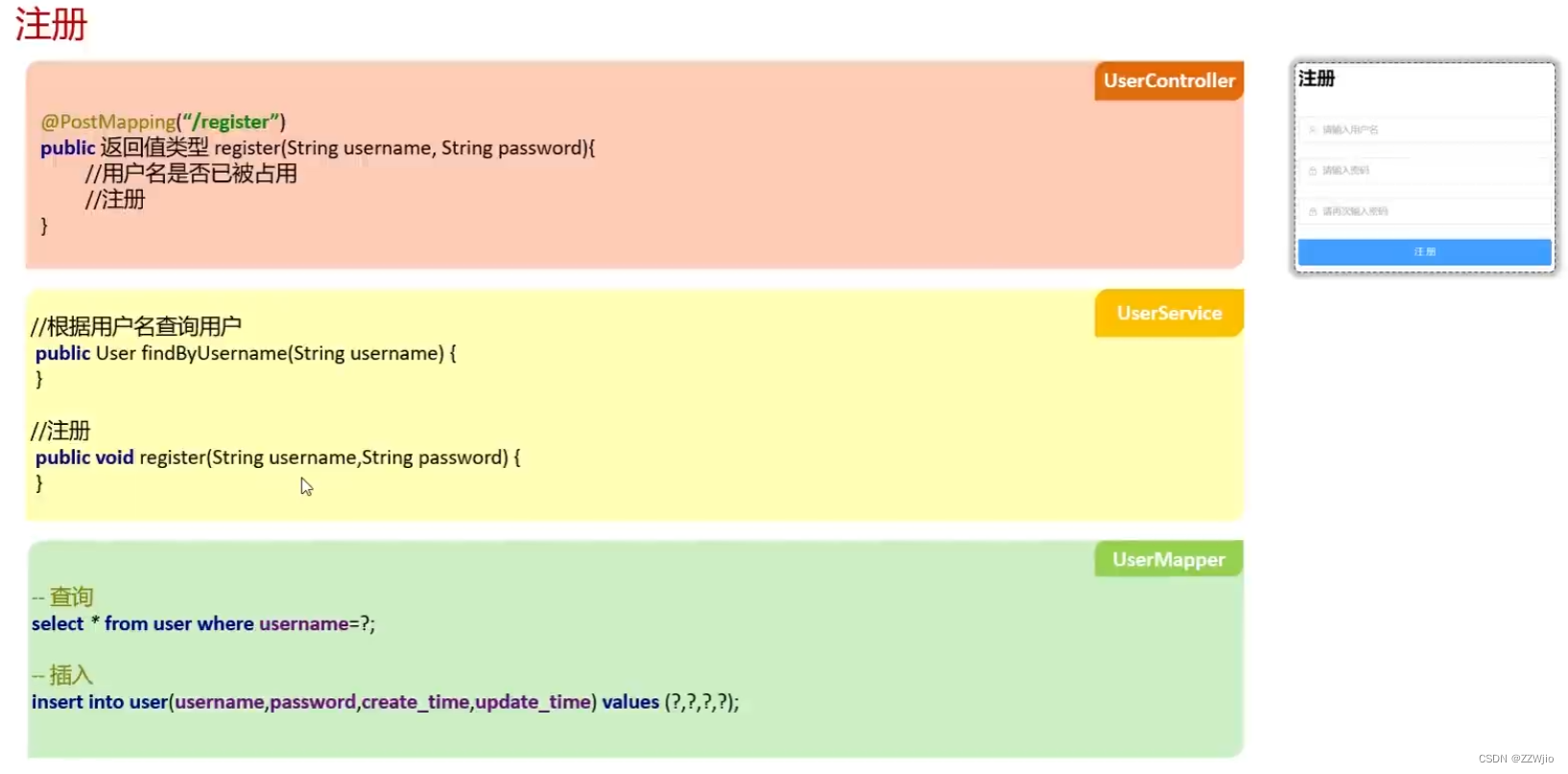The width and height of the screenshot is (1568, 774).
Task: Click the blue 注册 register button
Action: click(x=1424, y=251)
